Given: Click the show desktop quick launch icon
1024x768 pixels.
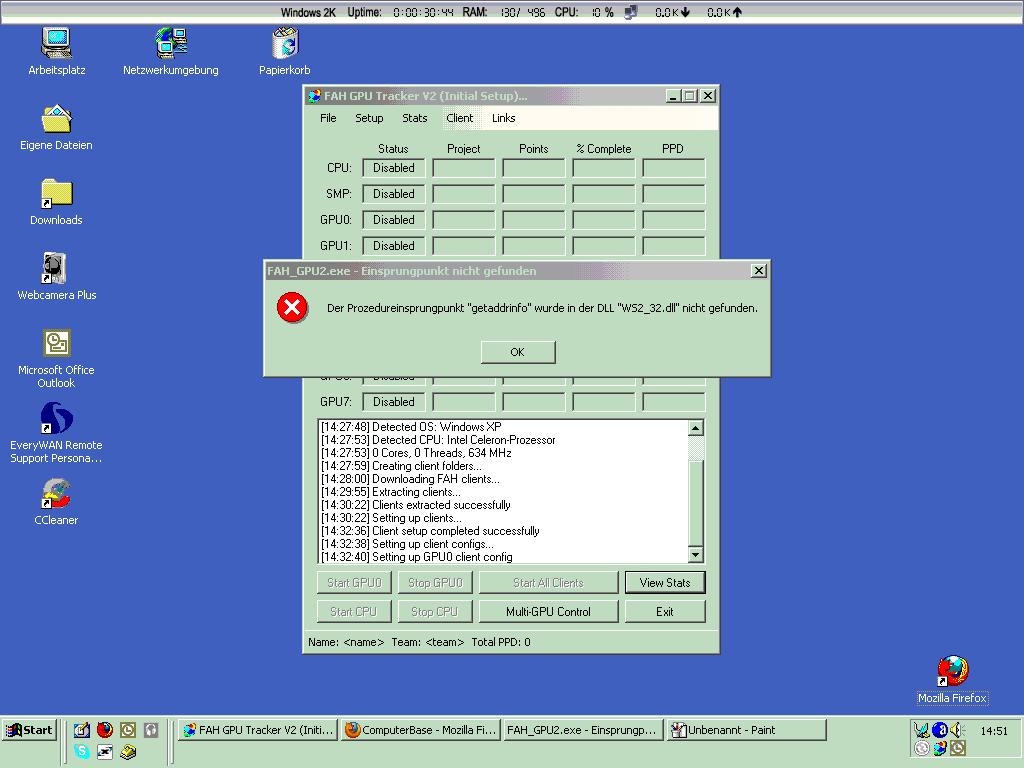Looking at the screenshot, I should [82, 729].
